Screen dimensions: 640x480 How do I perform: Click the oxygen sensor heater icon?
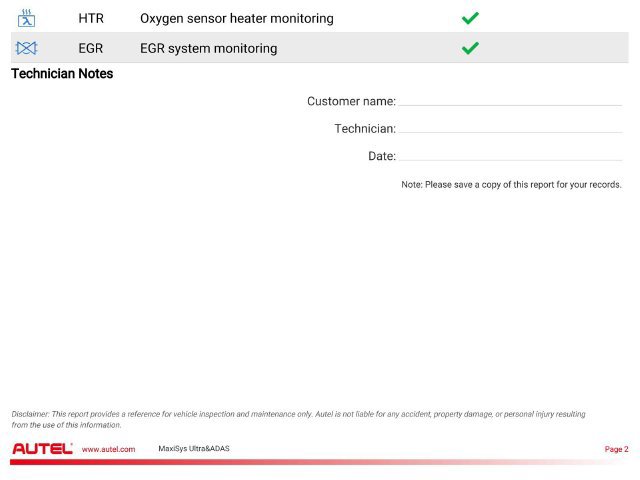pos(27,18)
